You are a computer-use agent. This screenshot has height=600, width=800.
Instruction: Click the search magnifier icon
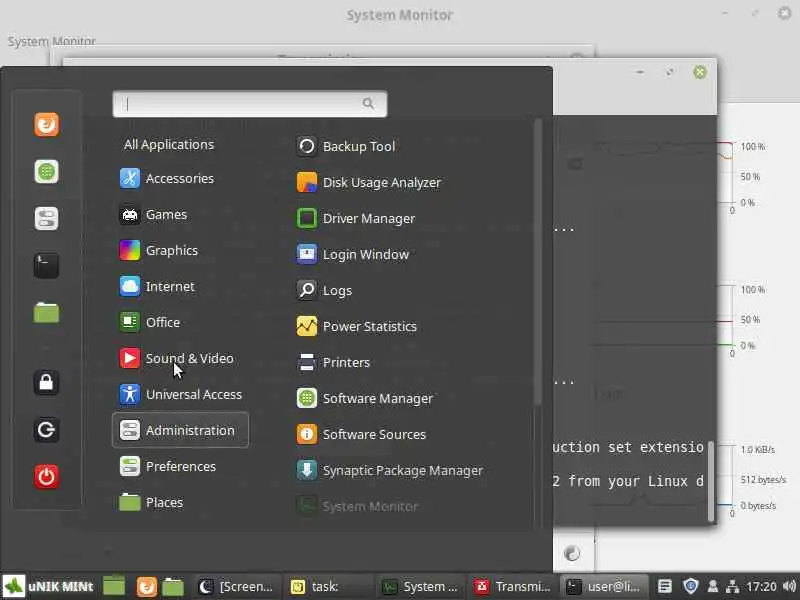point(368,104)
